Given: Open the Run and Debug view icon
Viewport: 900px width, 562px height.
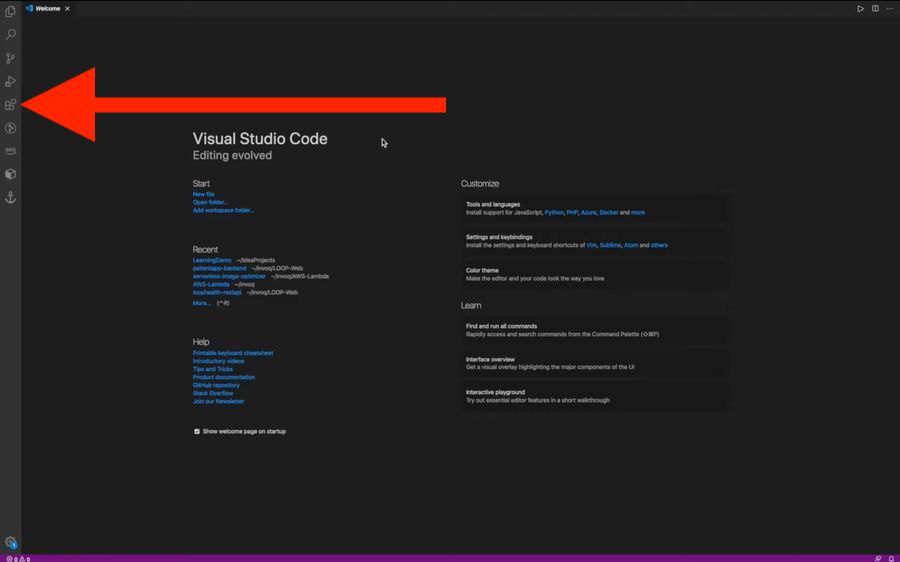Looking at the screenshot, I should (10, 82).
